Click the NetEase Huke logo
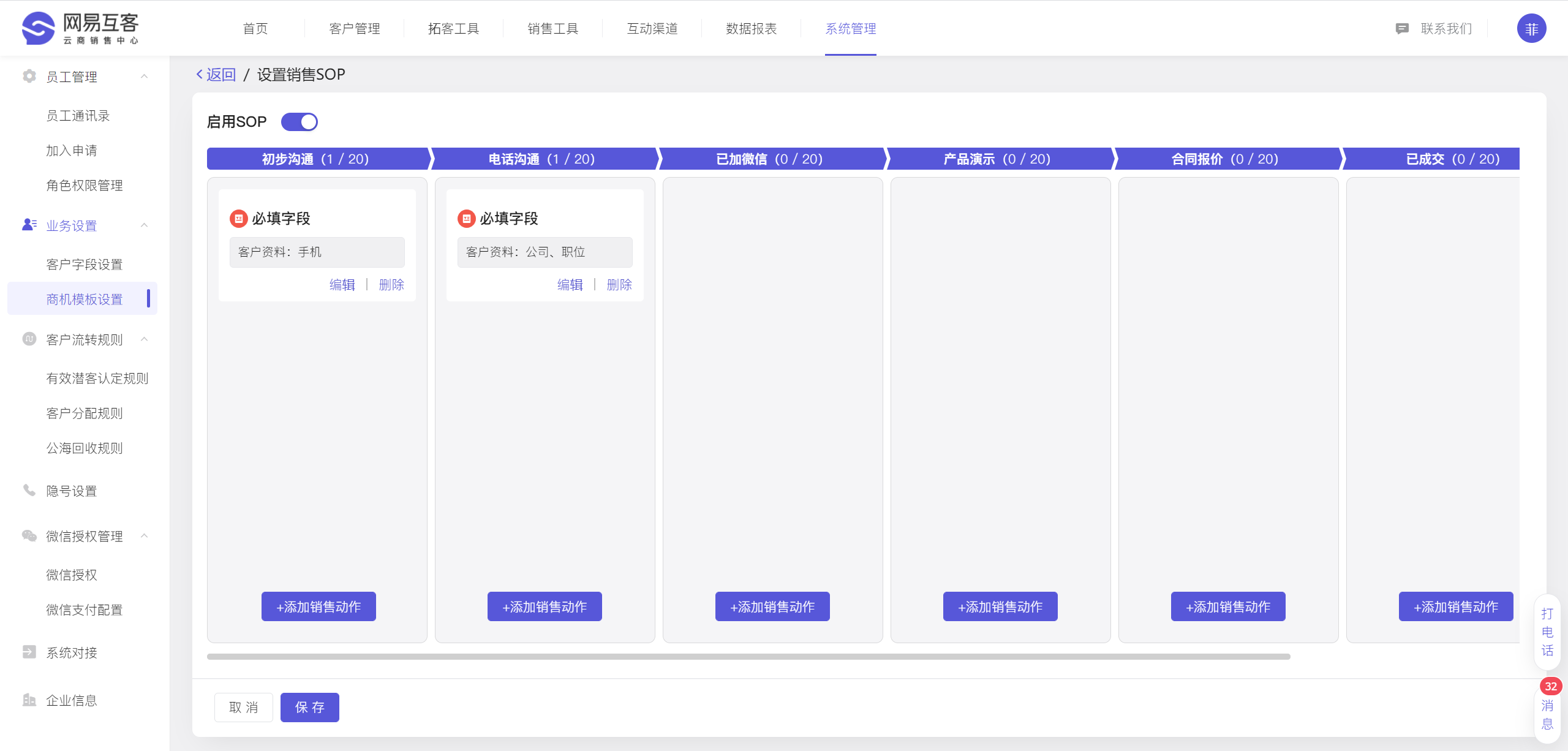This screenshot has width=1568, height=751. point(80,28)
